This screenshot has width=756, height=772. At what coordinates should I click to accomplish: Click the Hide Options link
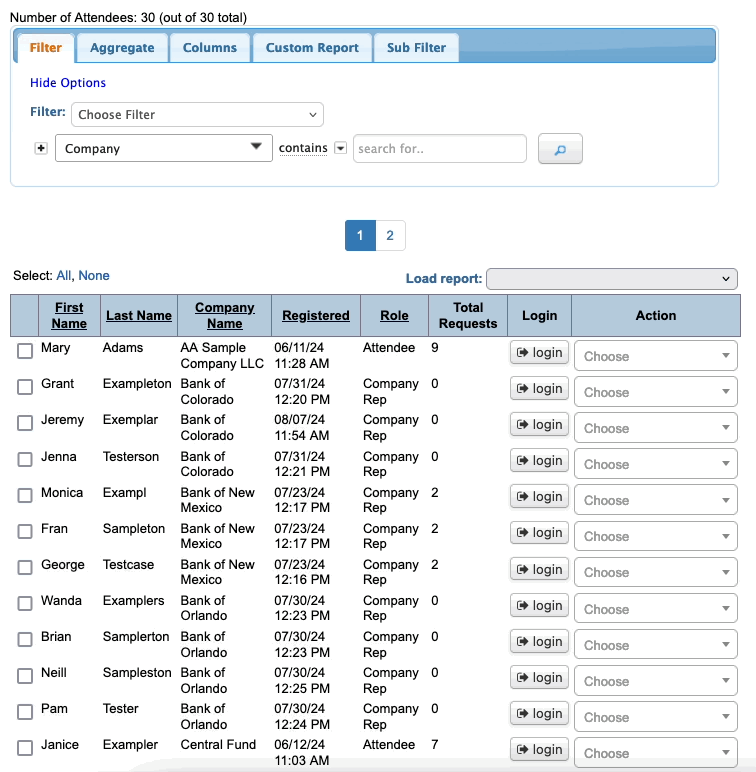68,83
